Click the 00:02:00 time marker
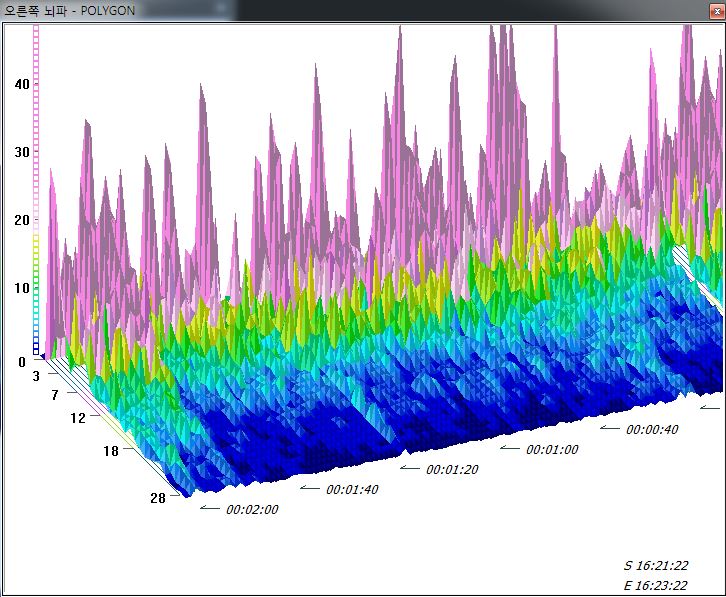Screen dimensions: 726x597 [252, 509]
